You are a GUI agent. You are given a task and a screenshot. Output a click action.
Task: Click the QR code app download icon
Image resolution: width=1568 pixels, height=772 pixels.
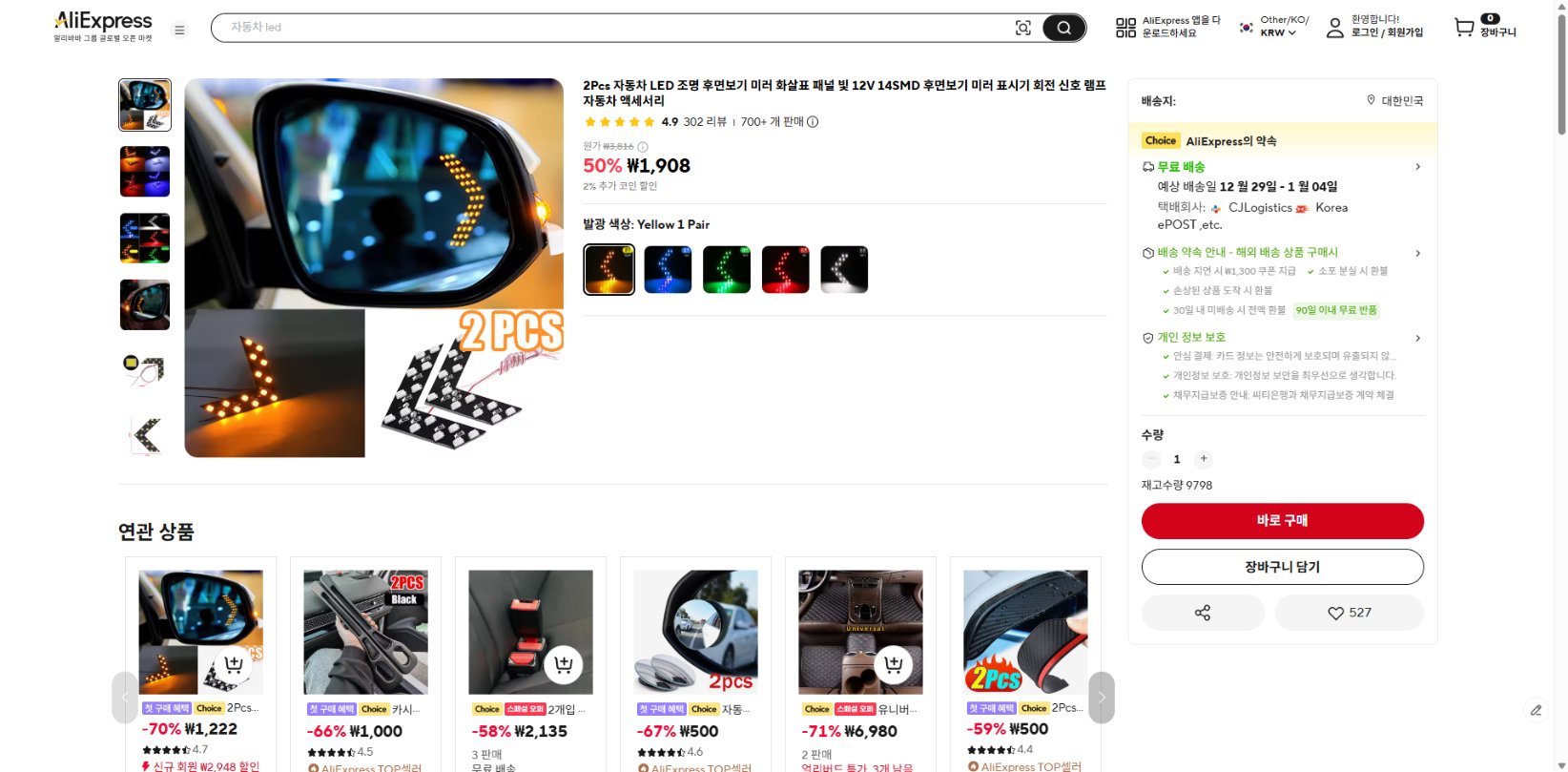pos(1125,28)
